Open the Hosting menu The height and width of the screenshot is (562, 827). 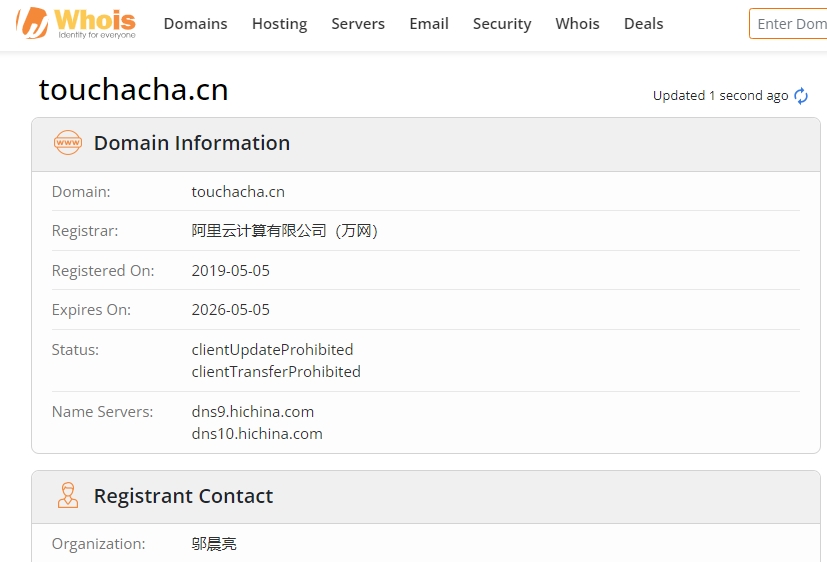pos(279,24)
